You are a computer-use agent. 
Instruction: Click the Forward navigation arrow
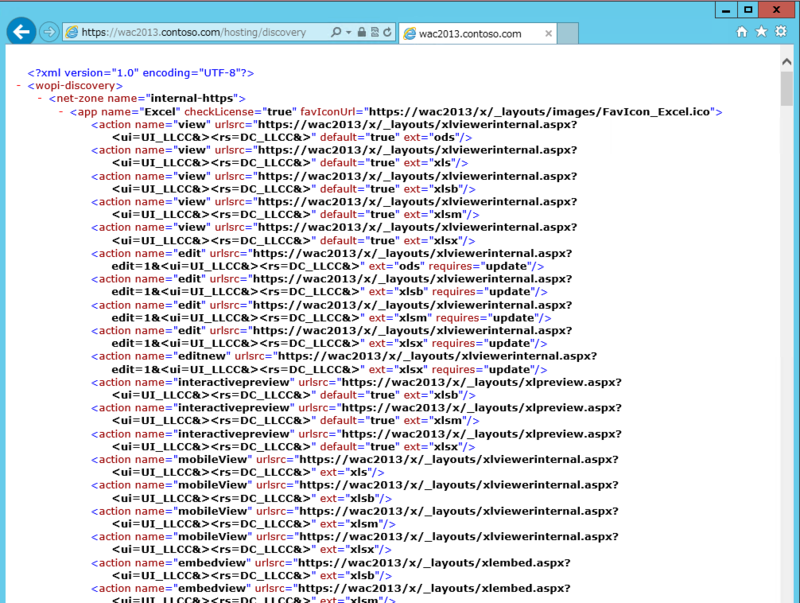tap(49, 32)
